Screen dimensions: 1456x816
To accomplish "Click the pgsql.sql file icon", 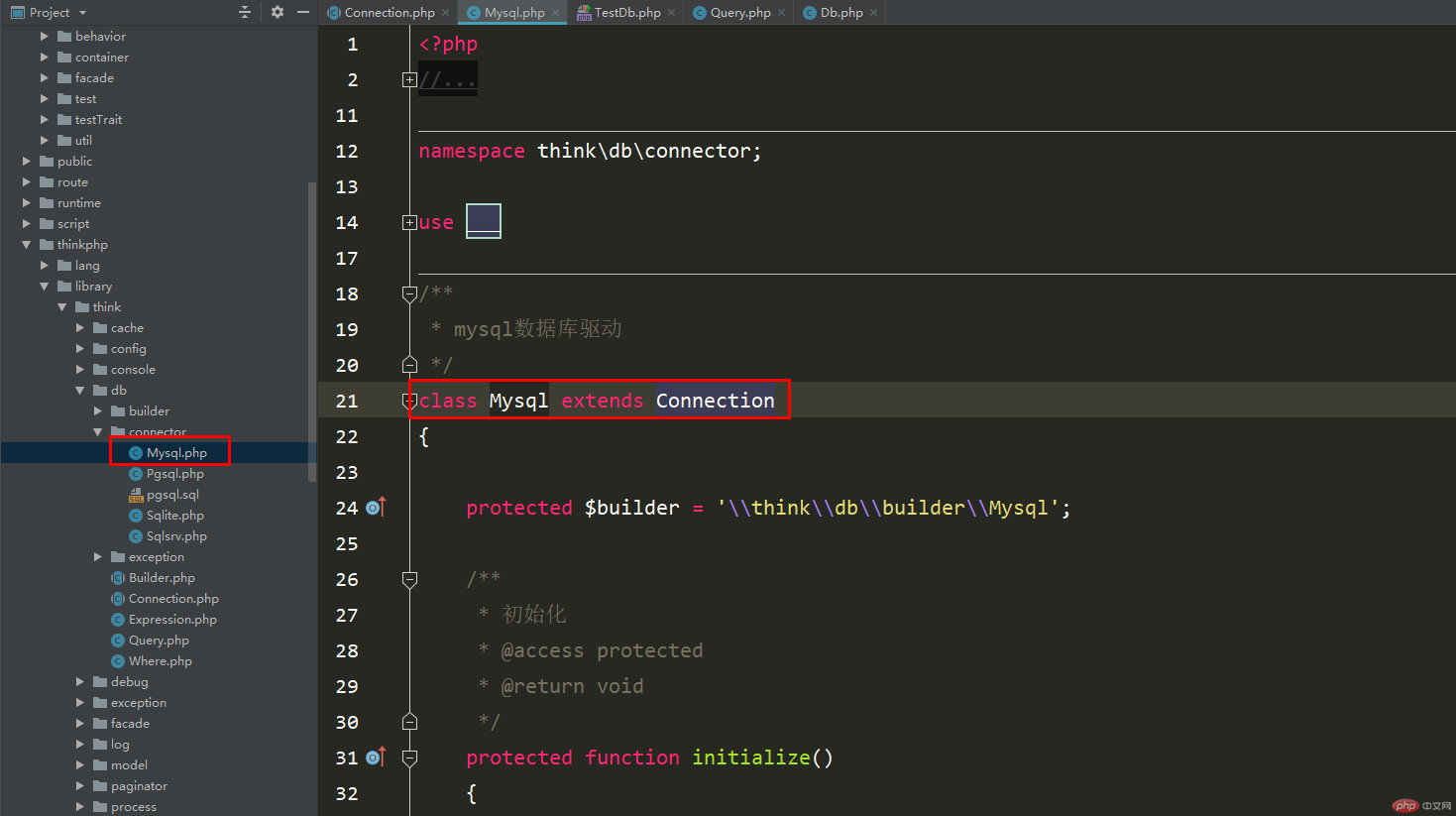I will click(x=136, y=495).
